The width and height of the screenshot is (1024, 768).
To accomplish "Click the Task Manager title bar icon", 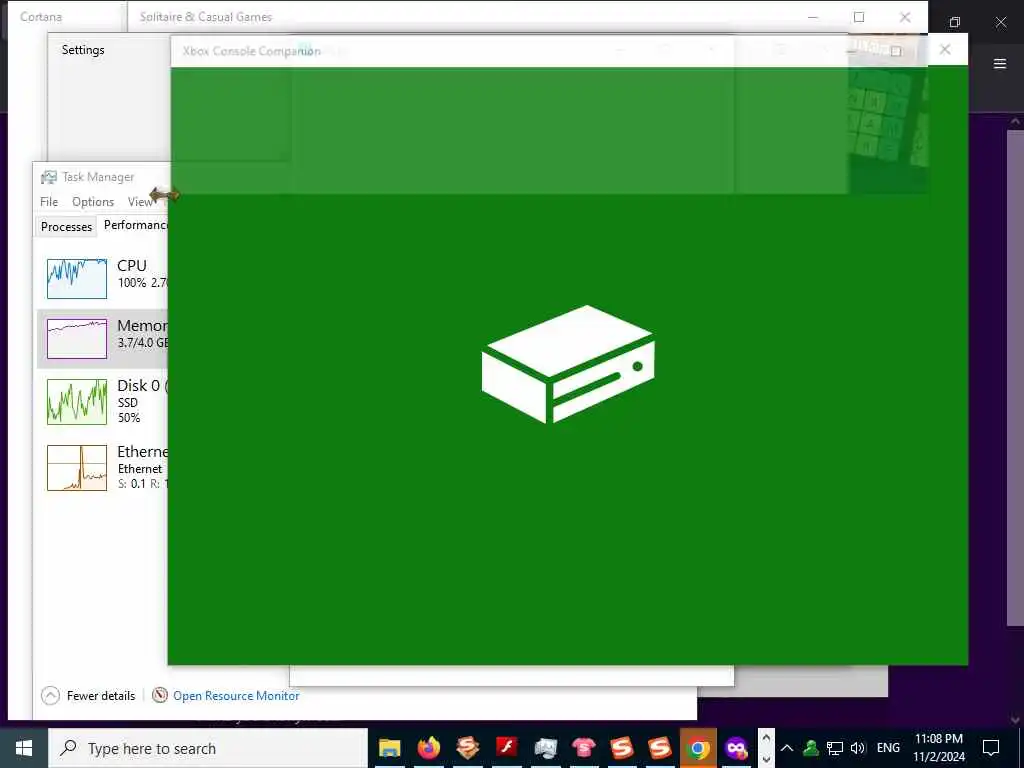I will click(49, 177).
